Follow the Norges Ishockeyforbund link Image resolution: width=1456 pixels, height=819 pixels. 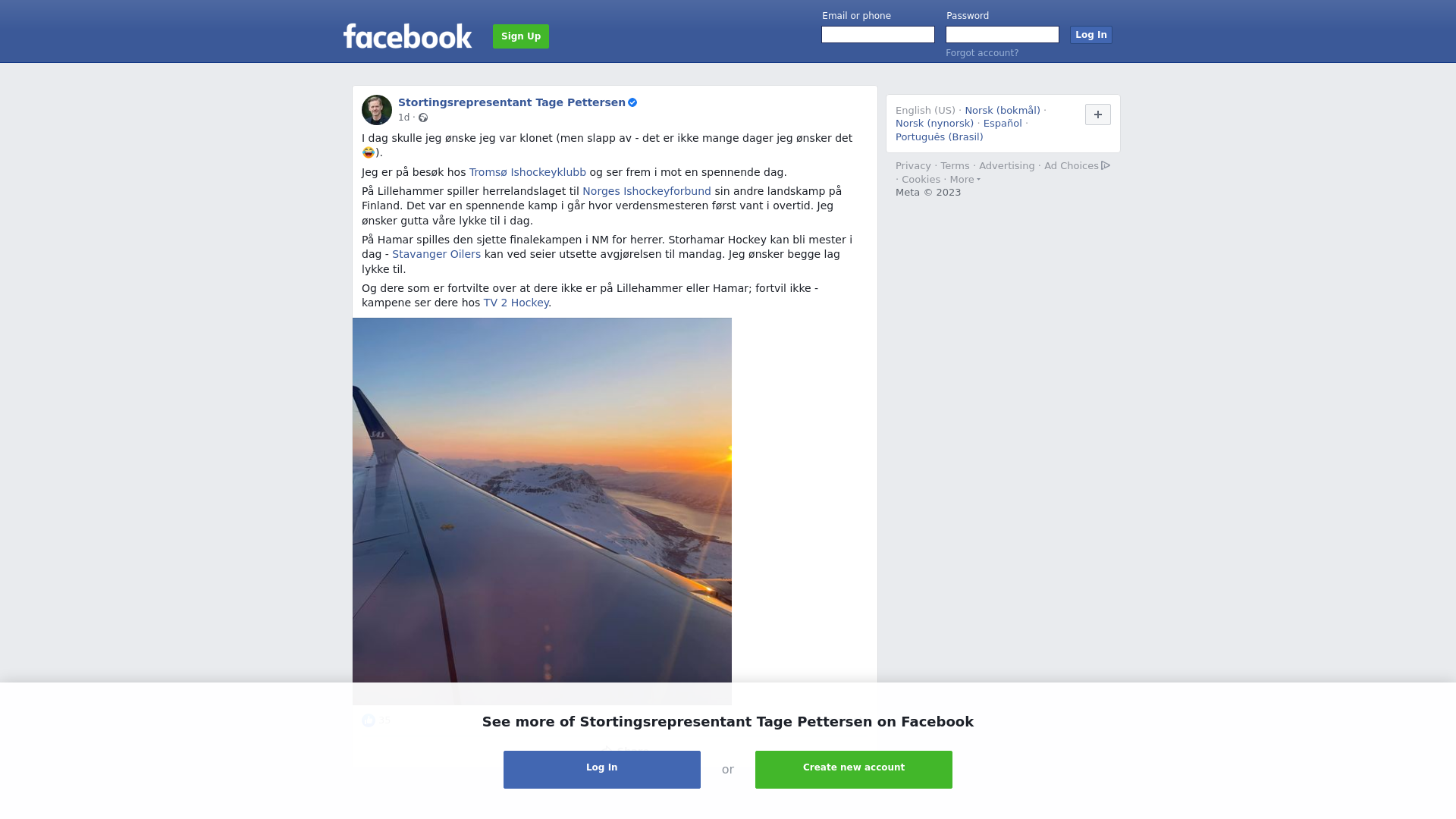click(647, 191)
